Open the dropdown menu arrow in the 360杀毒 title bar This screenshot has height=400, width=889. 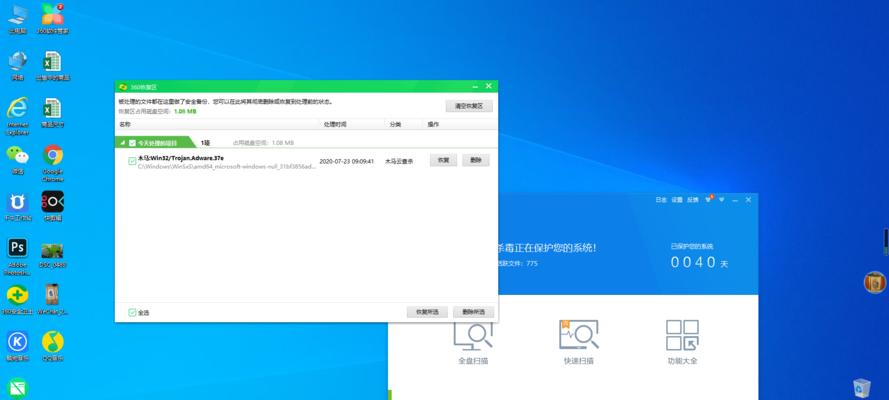click(722, 200)
